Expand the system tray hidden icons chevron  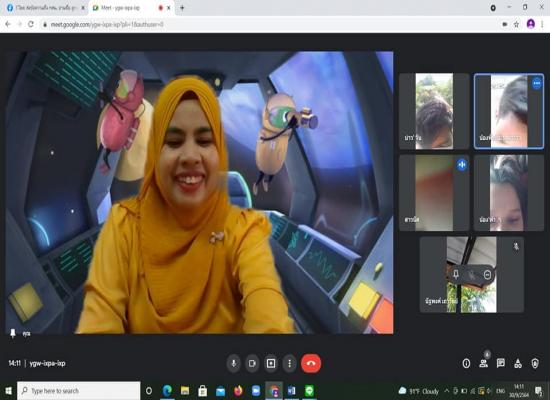click(x=447, y=391)
